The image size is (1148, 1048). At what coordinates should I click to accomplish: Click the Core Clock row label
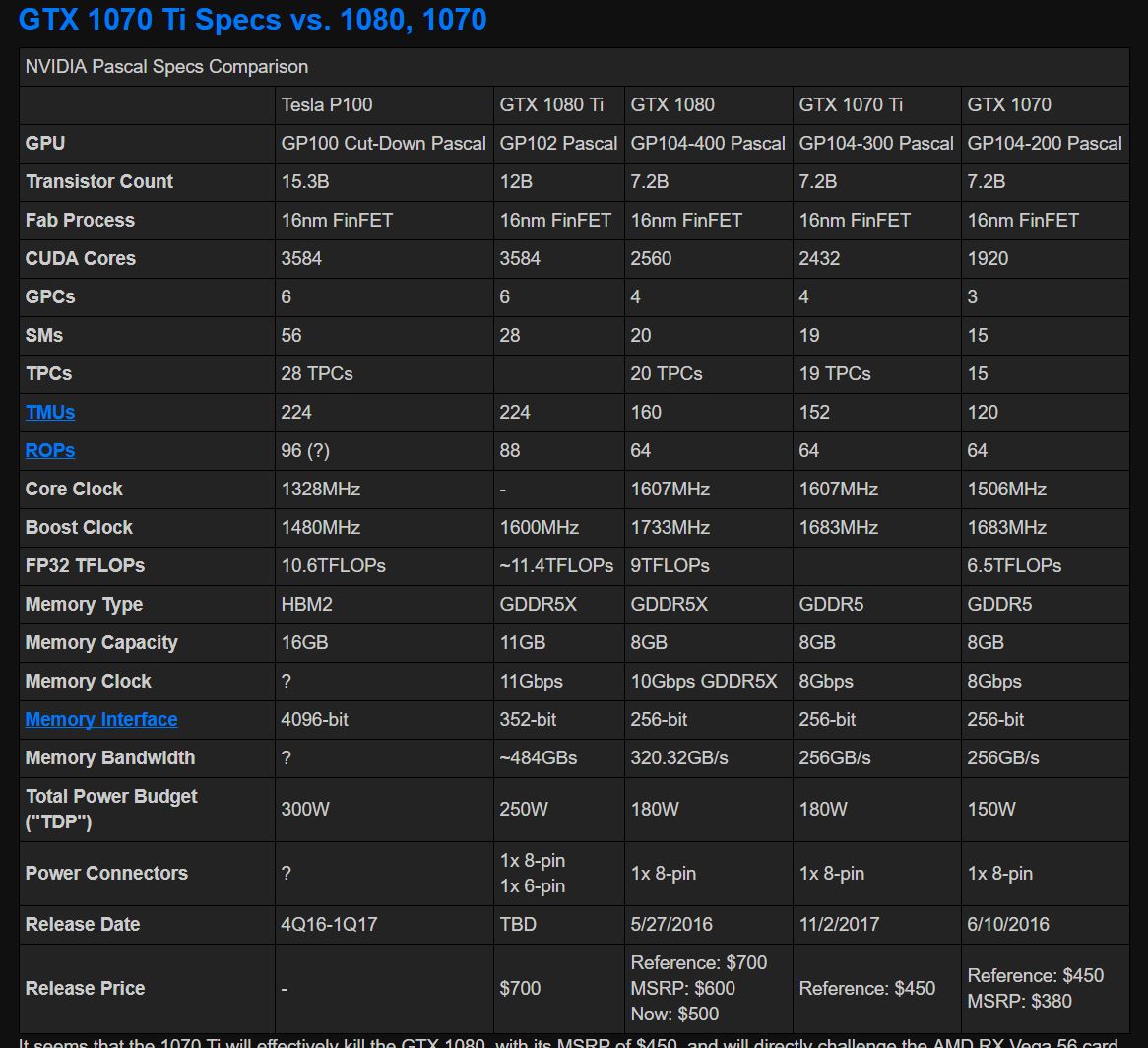pos(73,490)
